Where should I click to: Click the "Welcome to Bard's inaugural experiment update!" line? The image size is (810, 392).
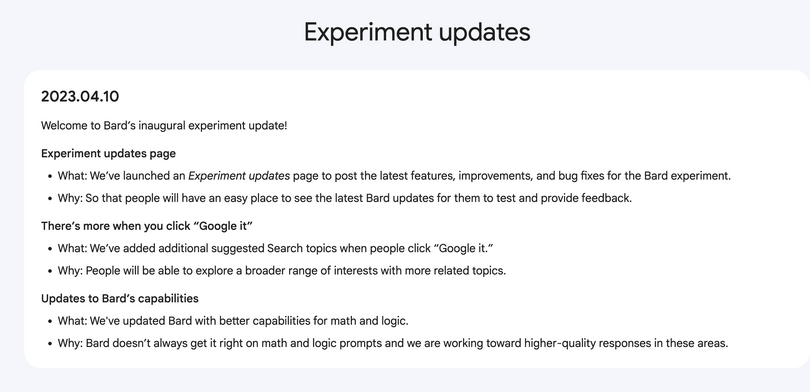[x=164, y=126]
